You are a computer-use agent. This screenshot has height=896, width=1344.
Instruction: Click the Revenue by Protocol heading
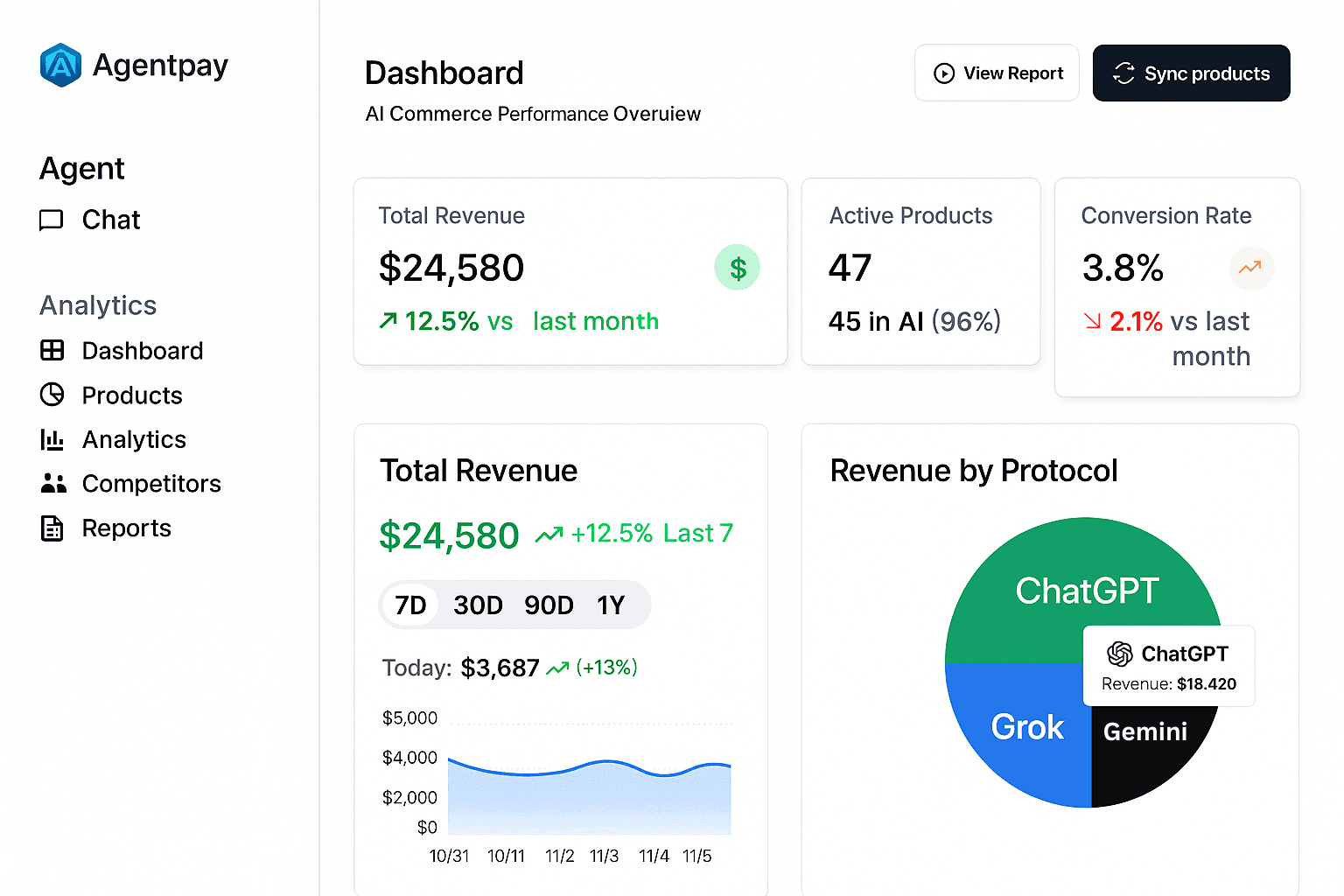click(x=974, y=471)
